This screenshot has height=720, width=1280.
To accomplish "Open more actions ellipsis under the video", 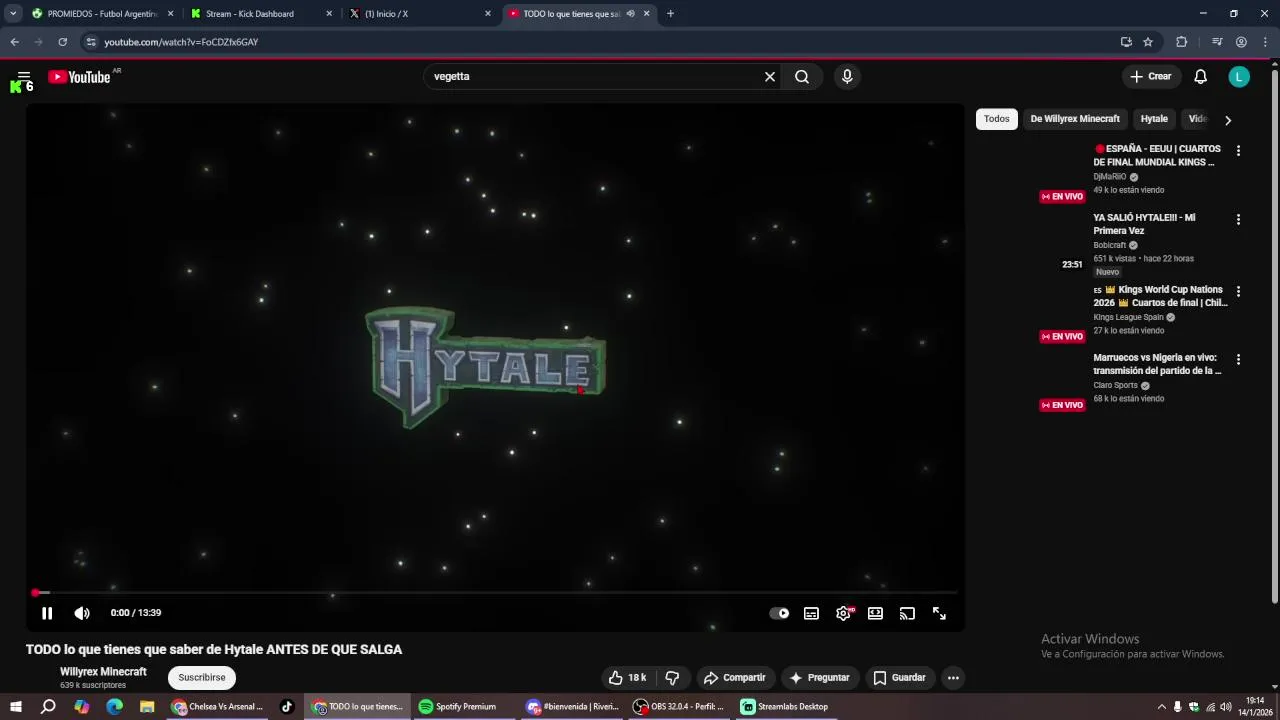I will coord(953,677).
